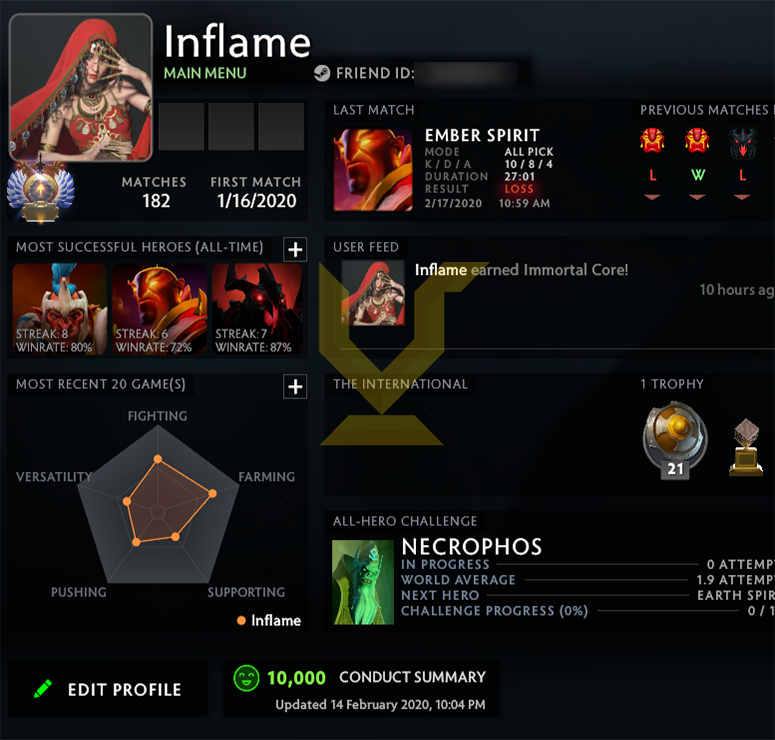Click the green smiley conduct icon

[x=246, y=678]
